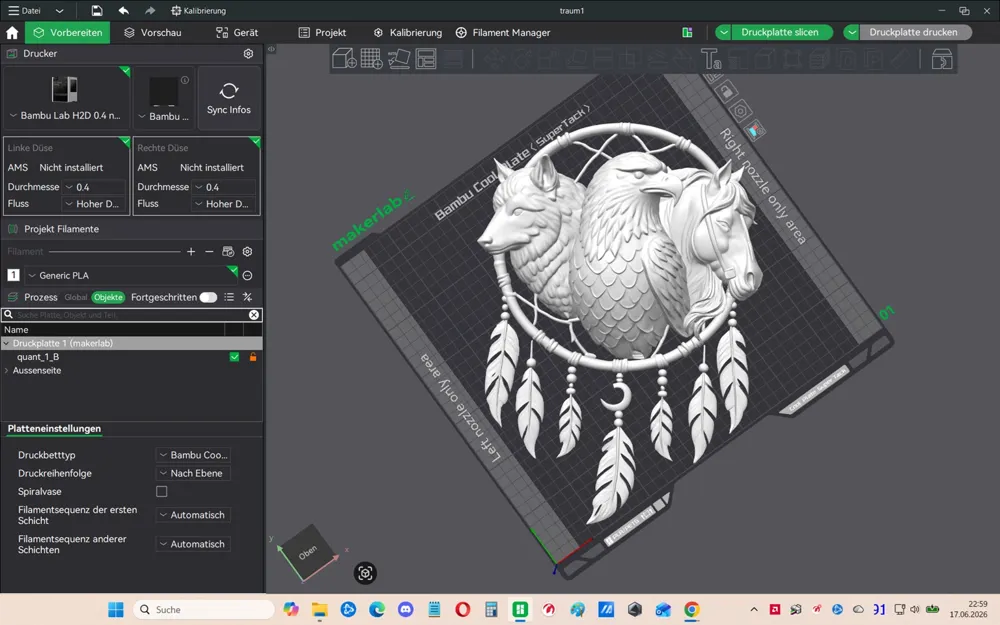Arrange all objects with layout icon
Viewport: 1000px width, 625px height.
click(x=425, y=59)
